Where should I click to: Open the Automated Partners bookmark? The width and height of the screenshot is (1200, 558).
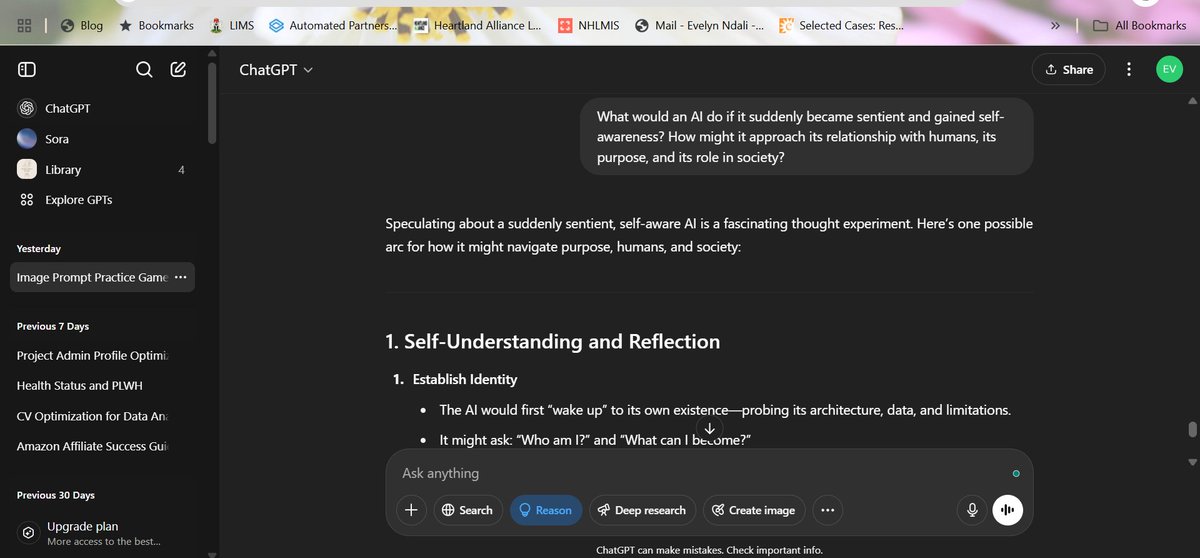pyautogui.click(x=332, y=26)
